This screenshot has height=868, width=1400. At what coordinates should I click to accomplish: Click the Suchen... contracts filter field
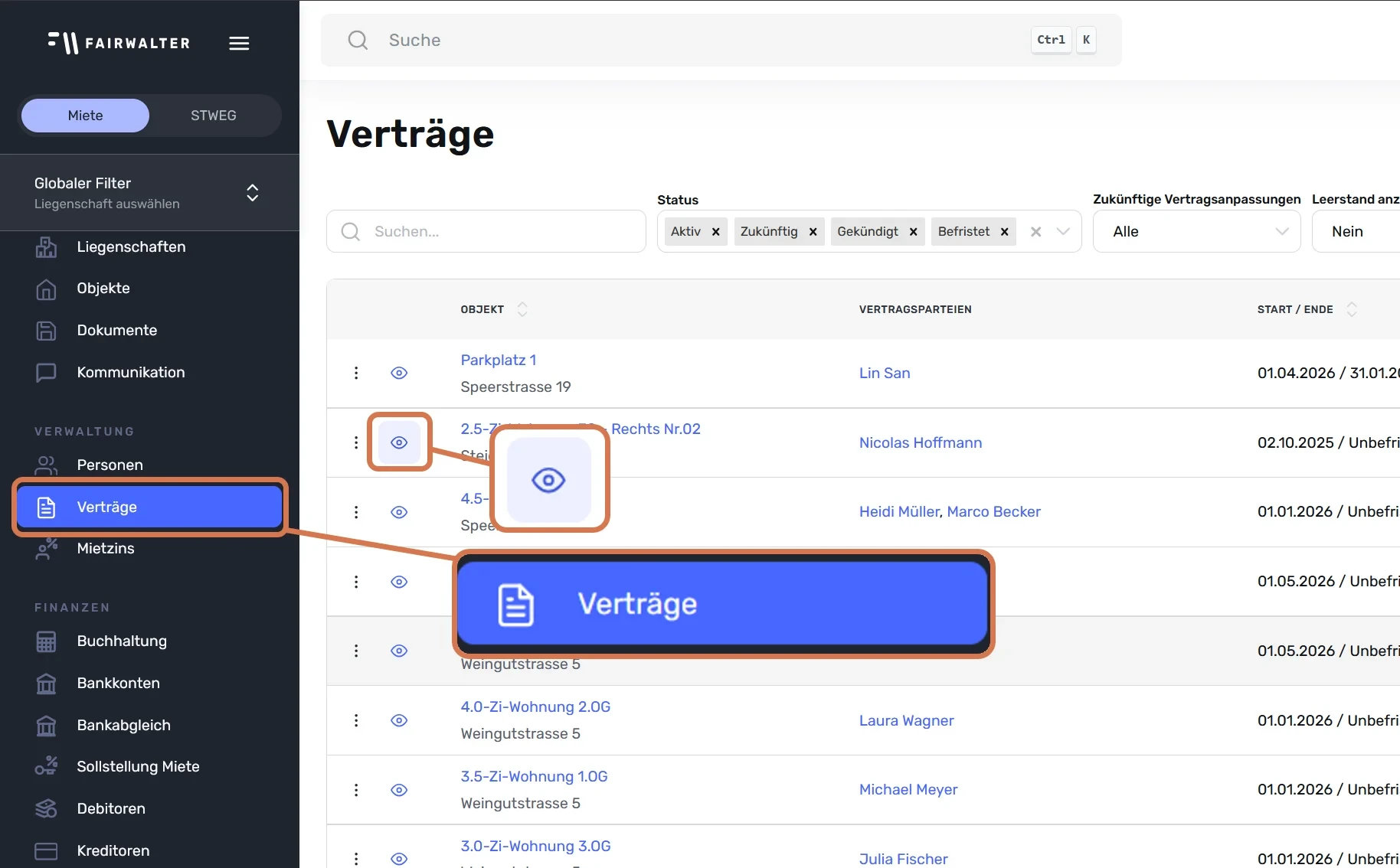point(486,231)
